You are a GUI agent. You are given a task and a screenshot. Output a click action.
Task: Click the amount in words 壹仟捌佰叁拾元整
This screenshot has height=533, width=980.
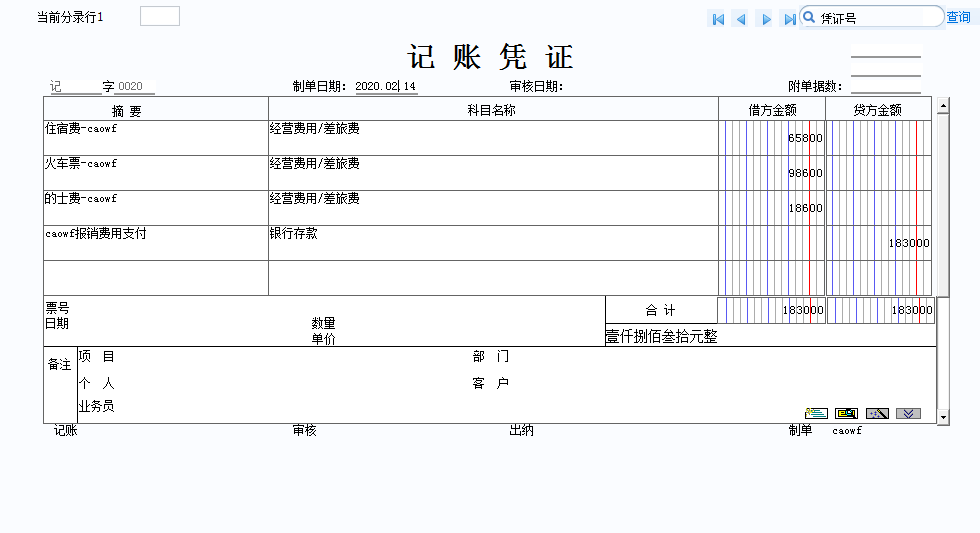click(661, 336)
